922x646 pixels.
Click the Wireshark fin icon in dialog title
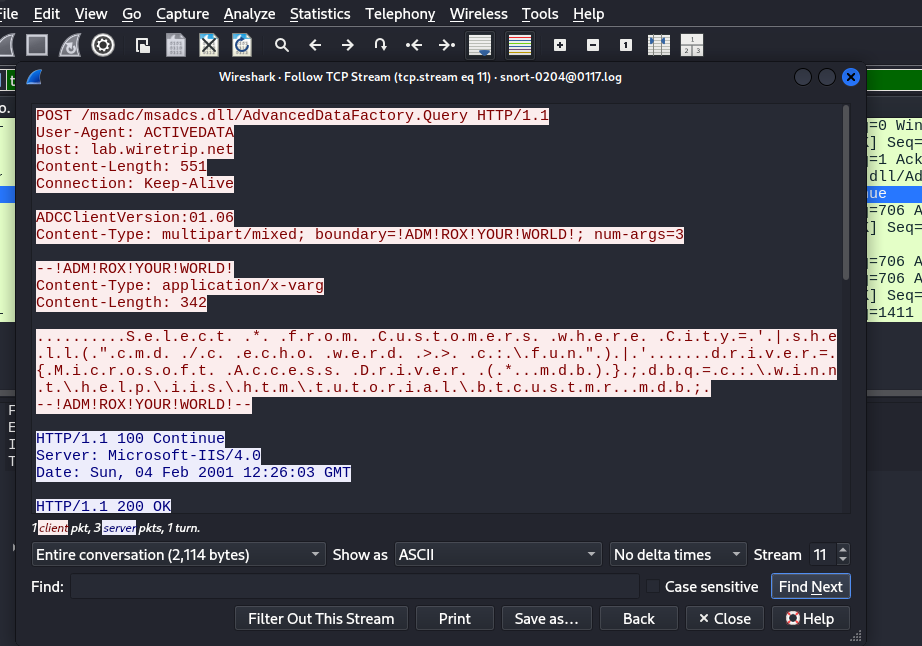click(x=35, y=77)
